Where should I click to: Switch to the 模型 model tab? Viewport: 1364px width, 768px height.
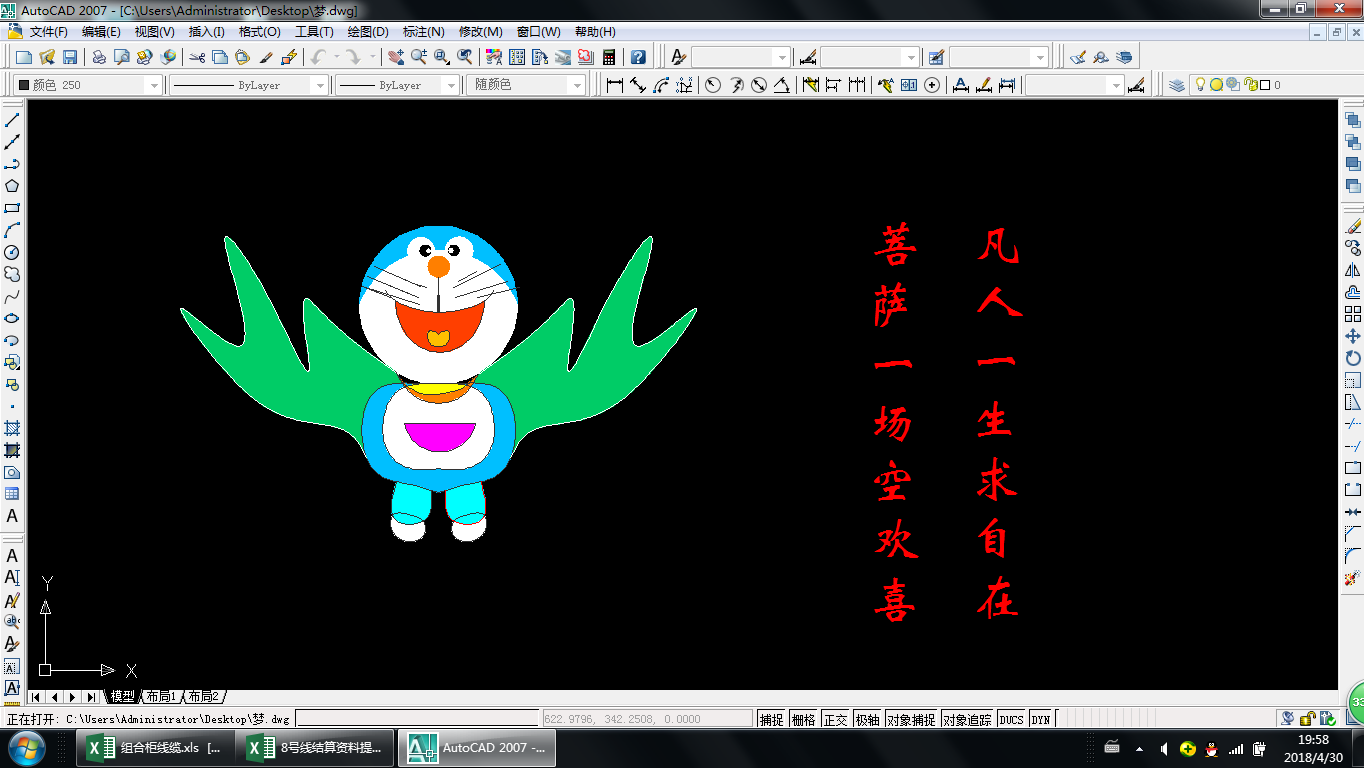122,697
